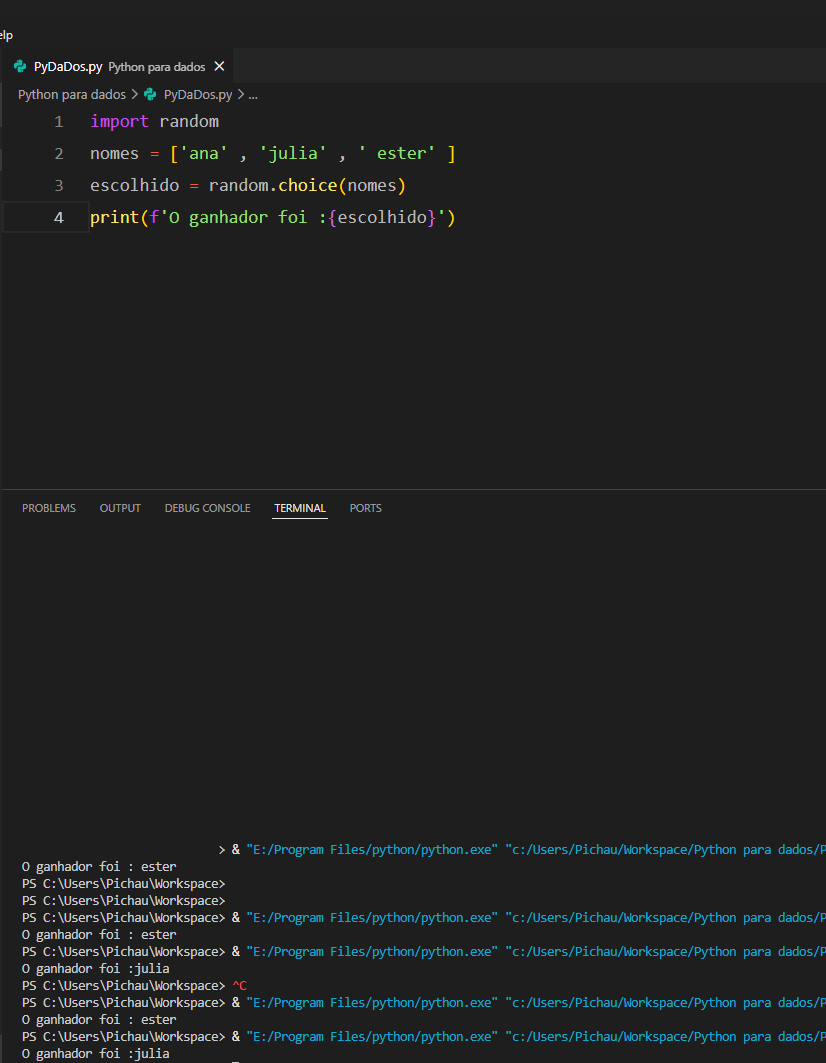The height and width of the screenshot is (1063, 826).
Task: Click the Python icon in the breadcrumb bar
Action: point(151,95)
